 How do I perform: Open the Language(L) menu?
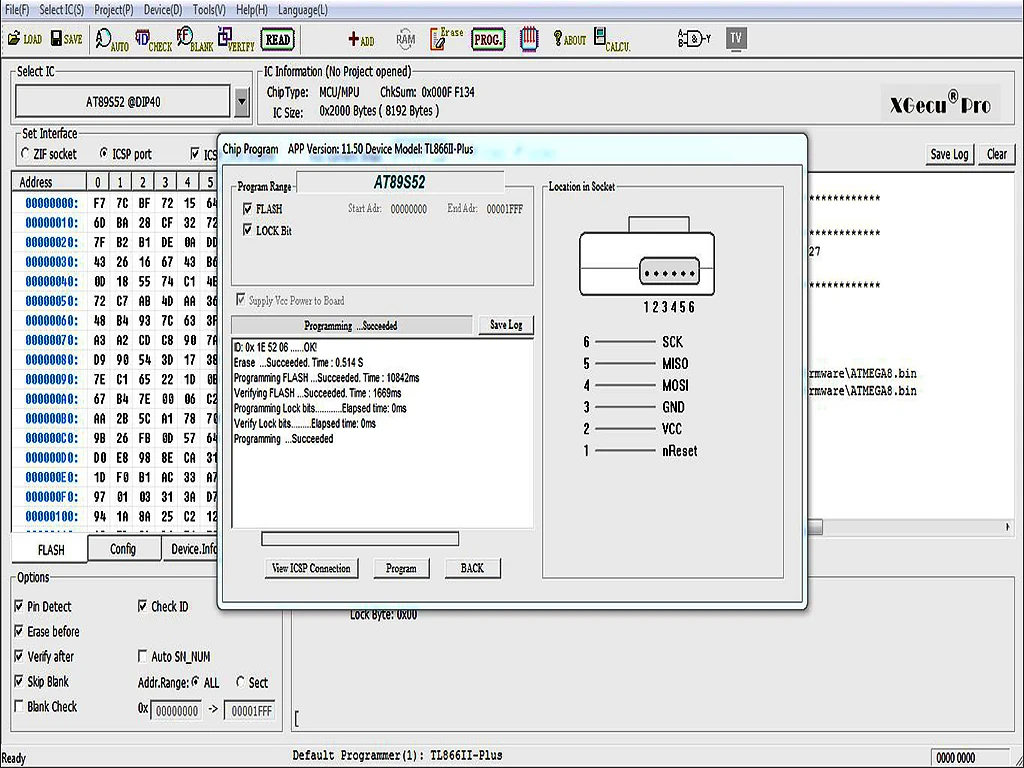[303, 10]
